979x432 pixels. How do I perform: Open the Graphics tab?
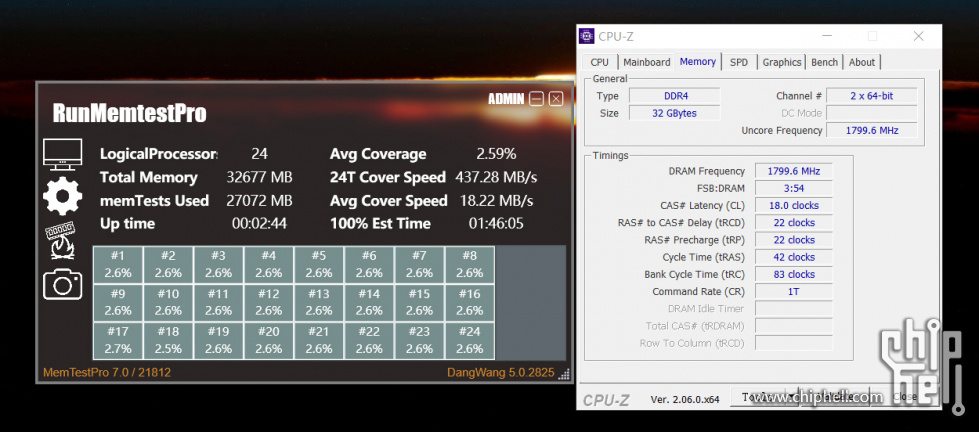point(782,62)
